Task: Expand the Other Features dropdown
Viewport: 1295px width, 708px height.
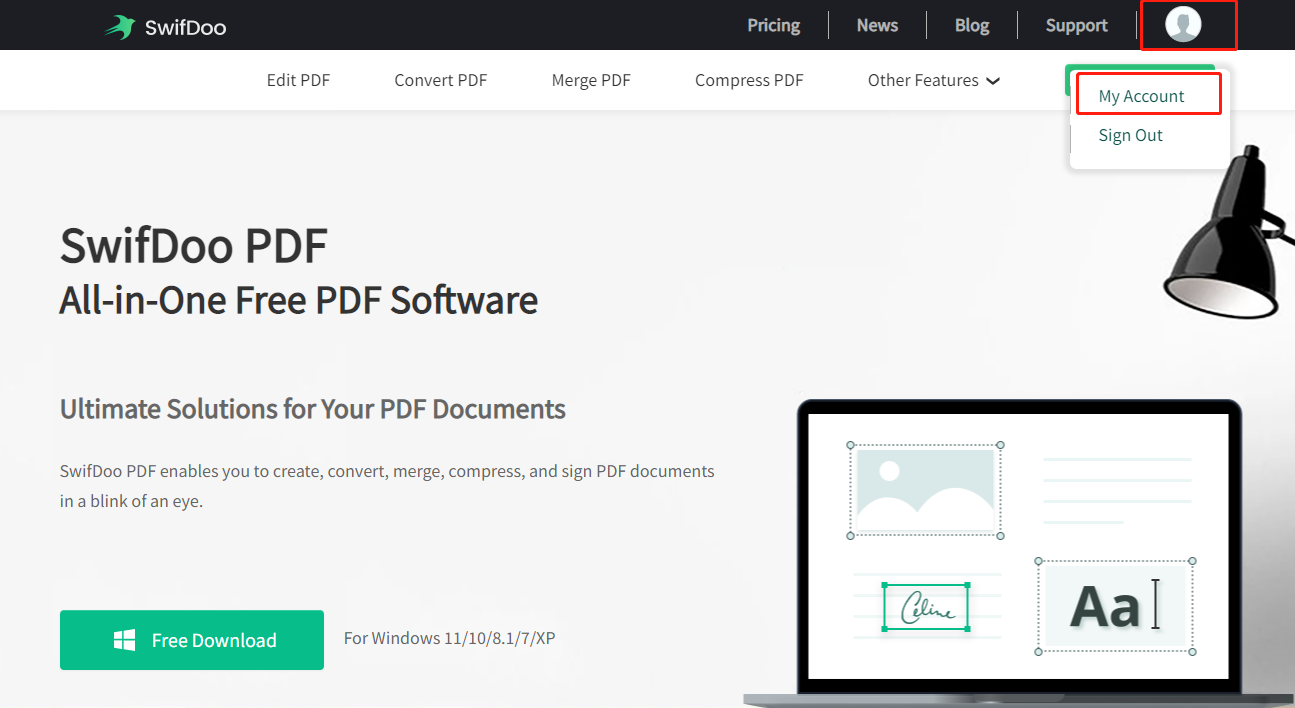Action: click(934, 80)
